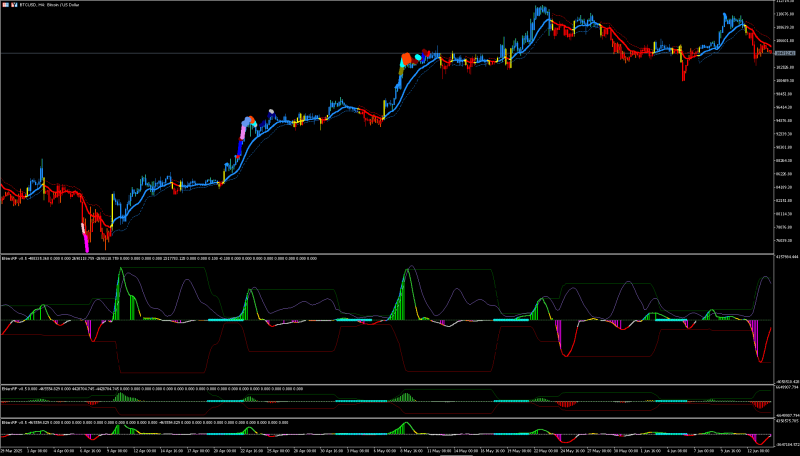The height and width of the screenshot is (456, 800).
Task: Click the highlighted current price label on the price axis
Action: click(785, 53)
